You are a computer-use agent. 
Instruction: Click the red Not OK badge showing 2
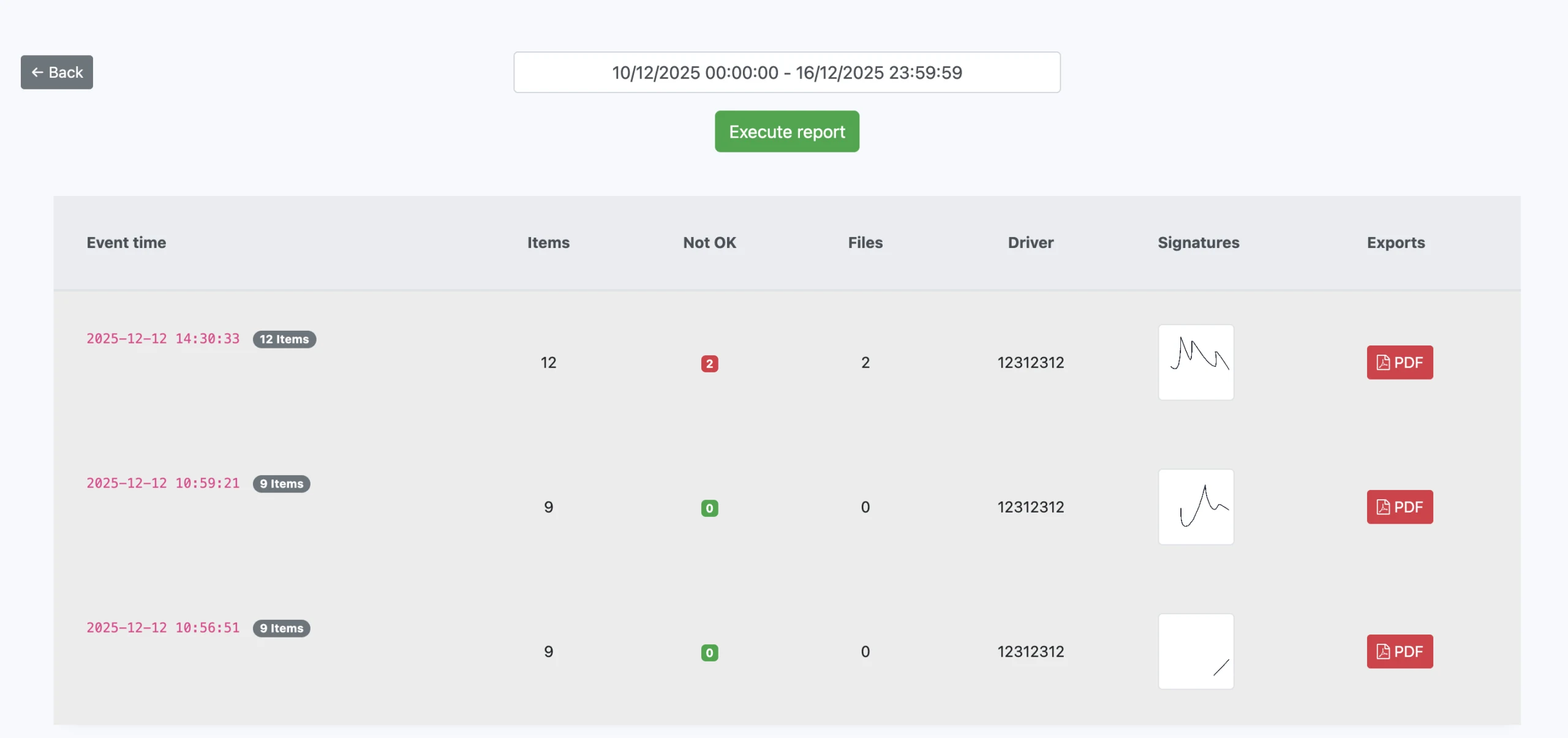click(710, 364)
